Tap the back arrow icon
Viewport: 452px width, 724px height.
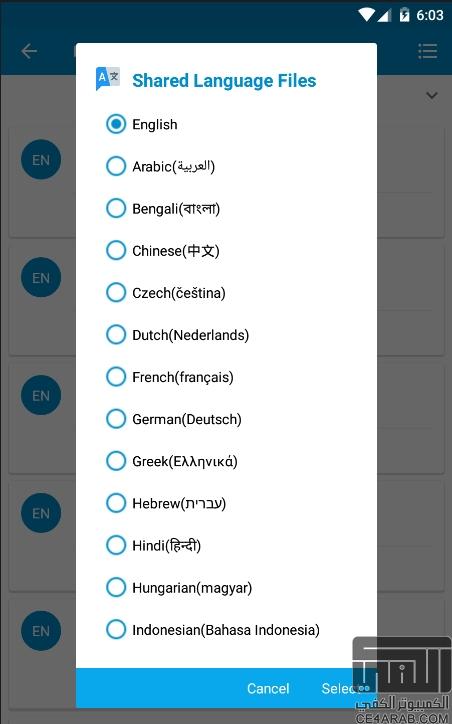[29, 51]
